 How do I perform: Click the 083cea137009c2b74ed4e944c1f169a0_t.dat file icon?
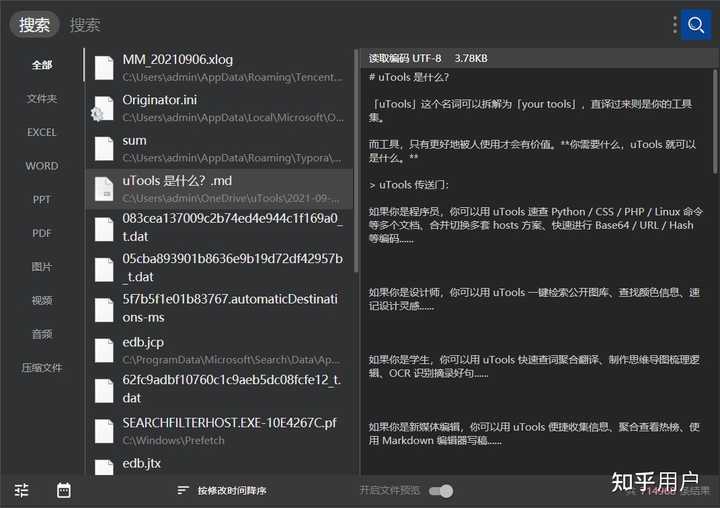point(104,229)
